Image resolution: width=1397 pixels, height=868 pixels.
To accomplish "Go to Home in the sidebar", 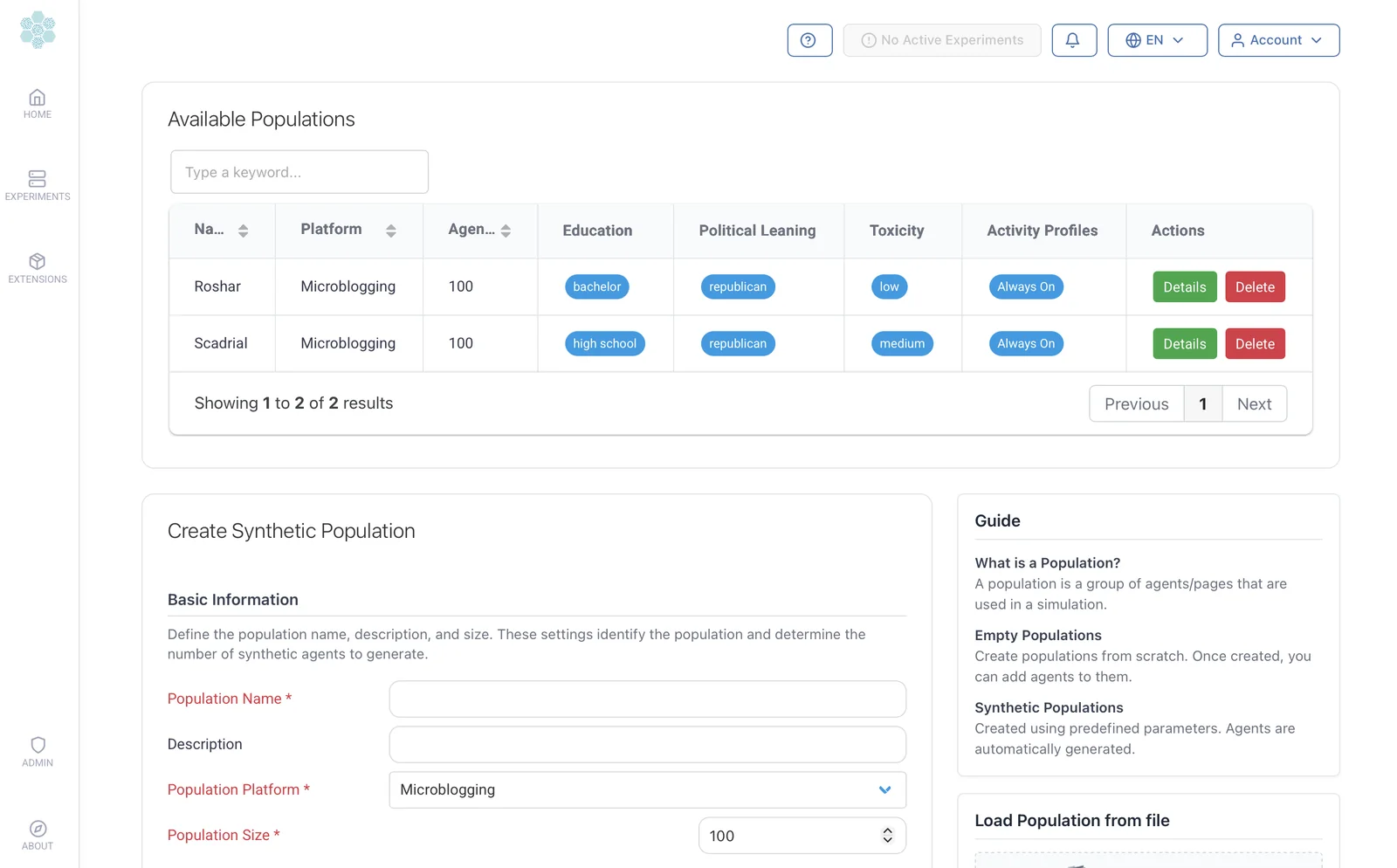I will click(x=38, y=104).
